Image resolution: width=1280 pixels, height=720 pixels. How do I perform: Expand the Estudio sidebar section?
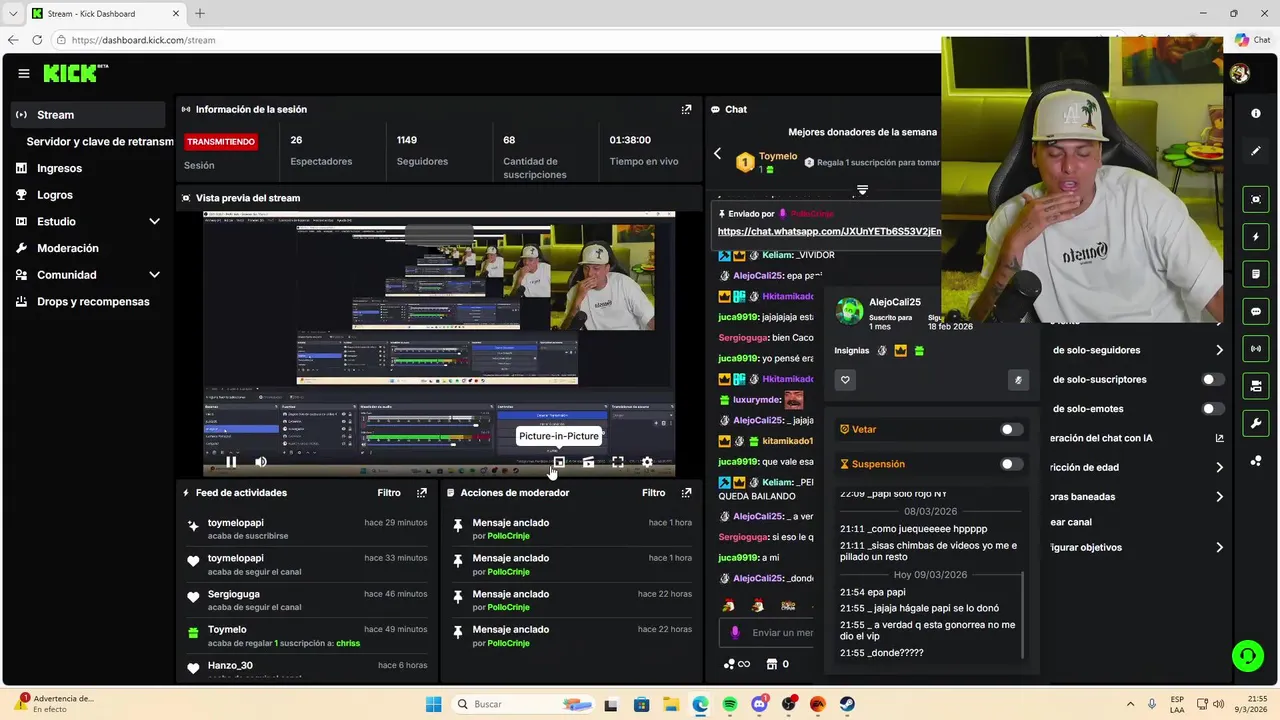(154, 222)
